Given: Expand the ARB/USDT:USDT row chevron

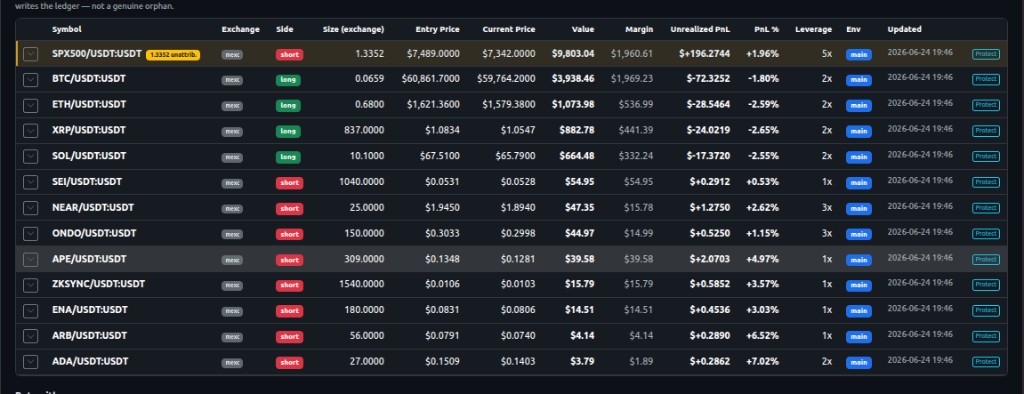Looking at the screenshot, I should click(x=31, y=336).
